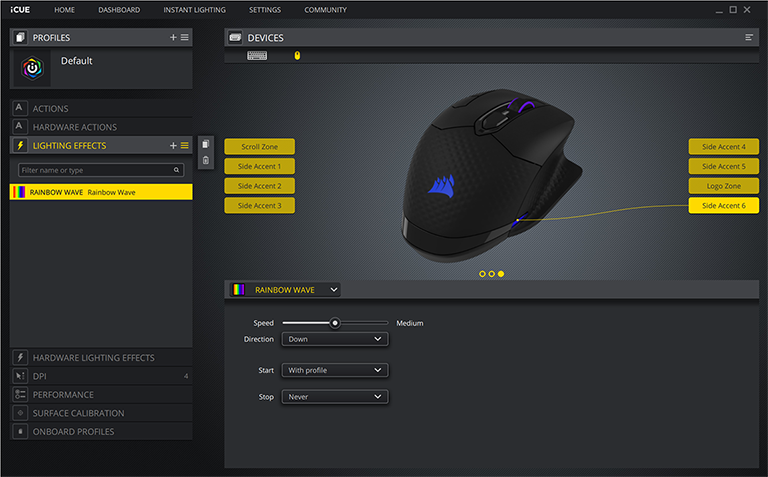Expand Hardware Lighting Effects section
Viewport: 768px width, 477px height.
[x=101, y=358]
